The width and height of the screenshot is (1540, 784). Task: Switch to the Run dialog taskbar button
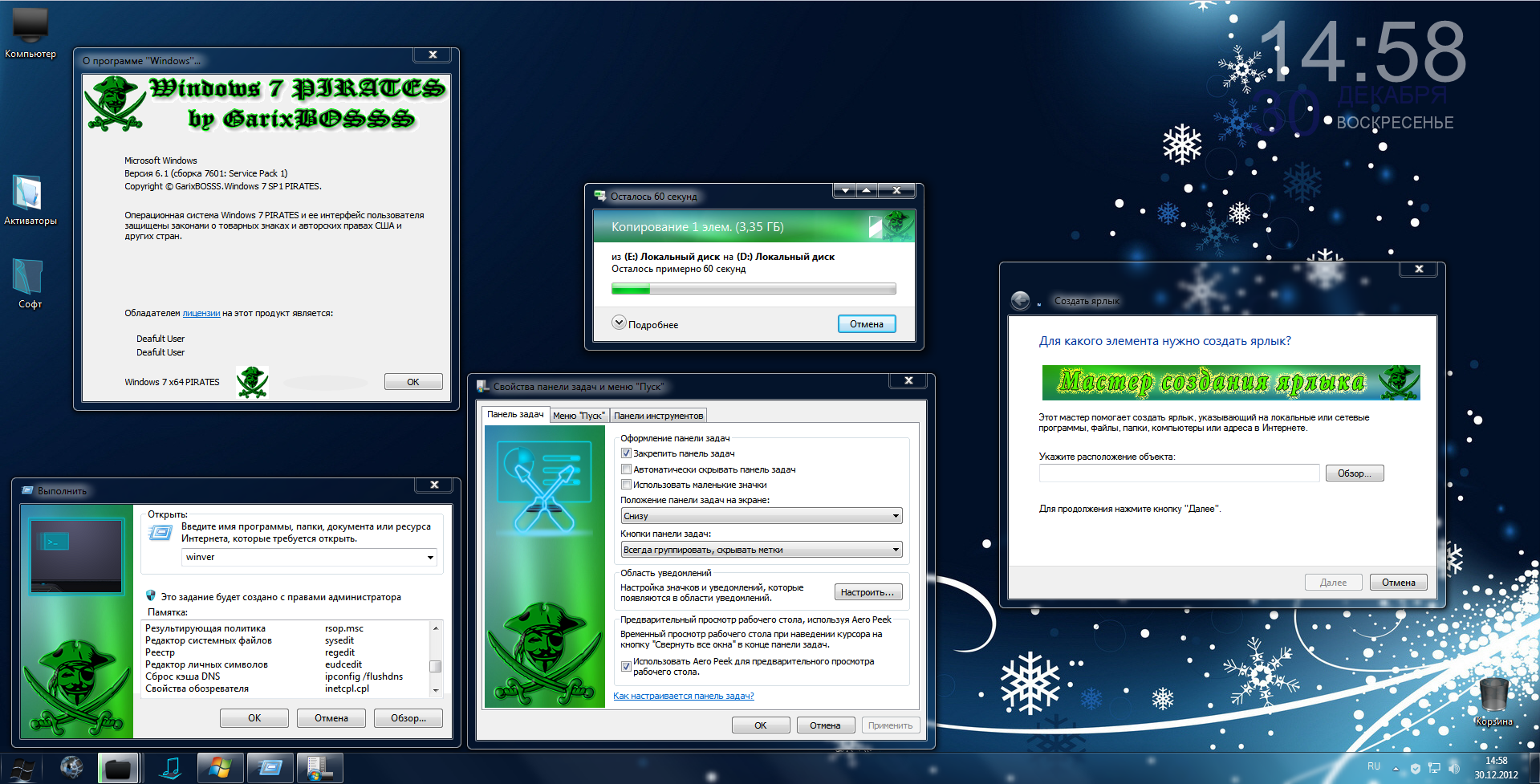[269, 768]
